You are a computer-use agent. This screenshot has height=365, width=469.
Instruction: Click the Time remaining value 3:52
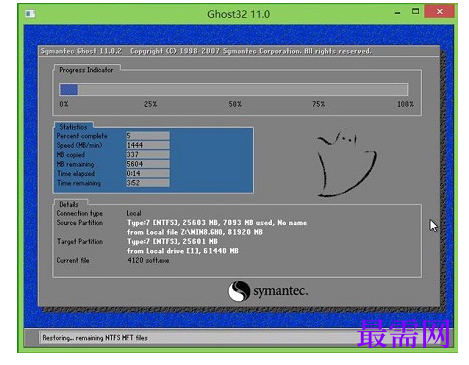[148, 183]
